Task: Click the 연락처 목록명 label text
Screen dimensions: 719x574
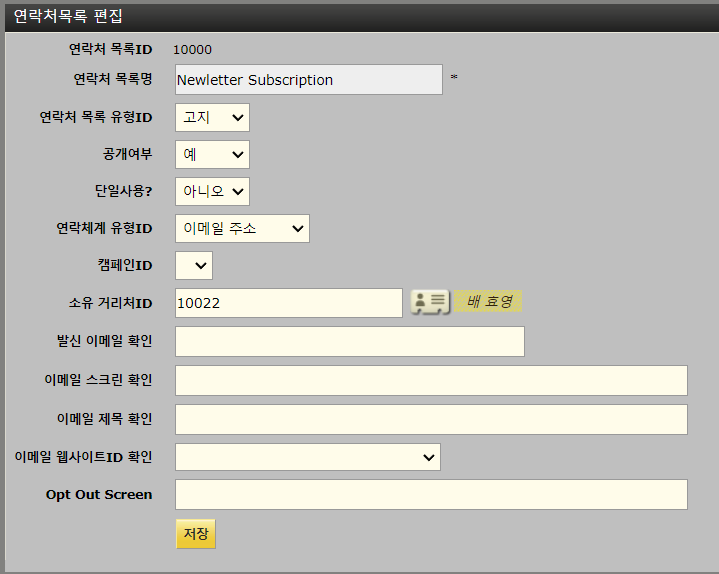Action: point(112,79)
